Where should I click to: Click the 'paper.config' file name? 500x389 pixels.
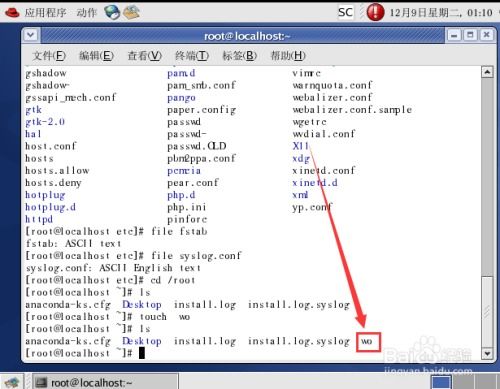pyautogui.click(x=202, y=110)
